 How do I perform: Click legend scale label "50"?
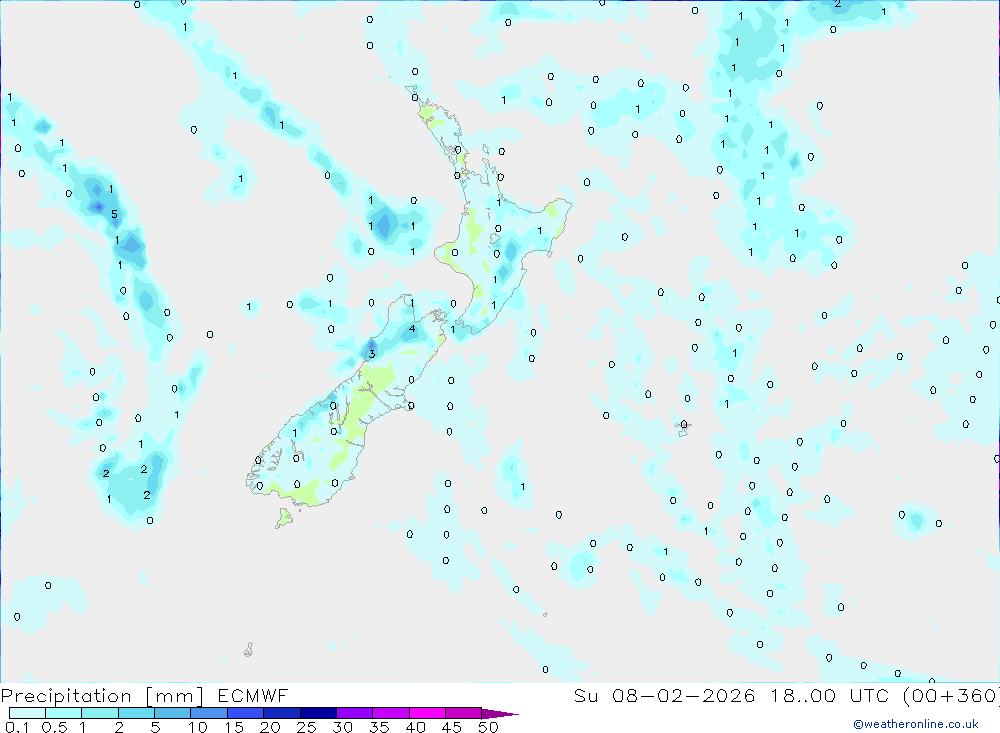[489, 727]
